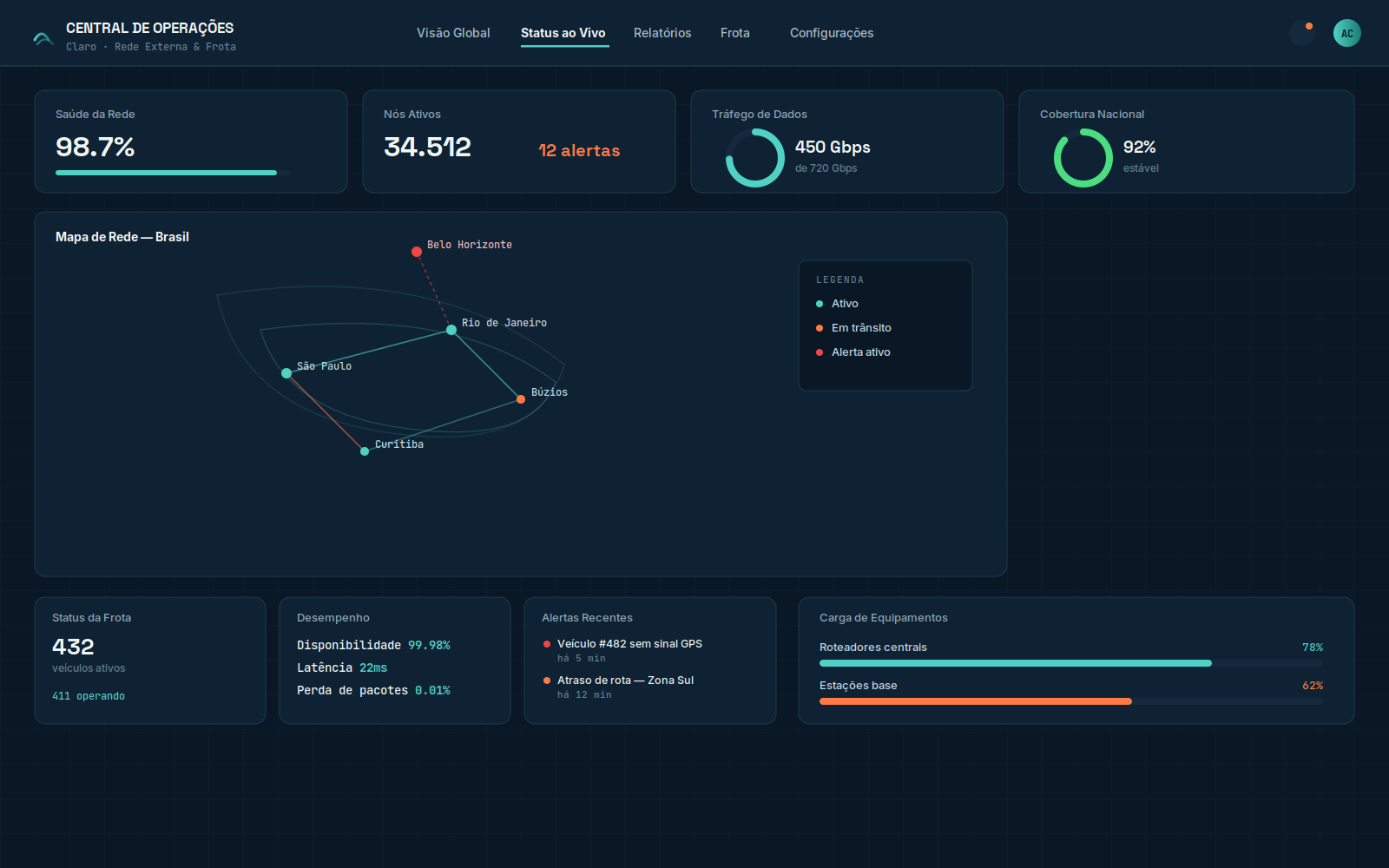The image size is (1389, 868).
Task: Click the 92% coverage value
Action: tap(1140, 148)
